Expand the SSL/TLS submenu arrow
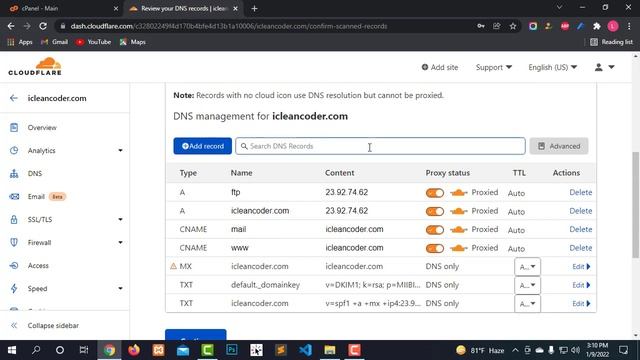Viewport: 640px width, 360px height. click(x=120, y=220)
